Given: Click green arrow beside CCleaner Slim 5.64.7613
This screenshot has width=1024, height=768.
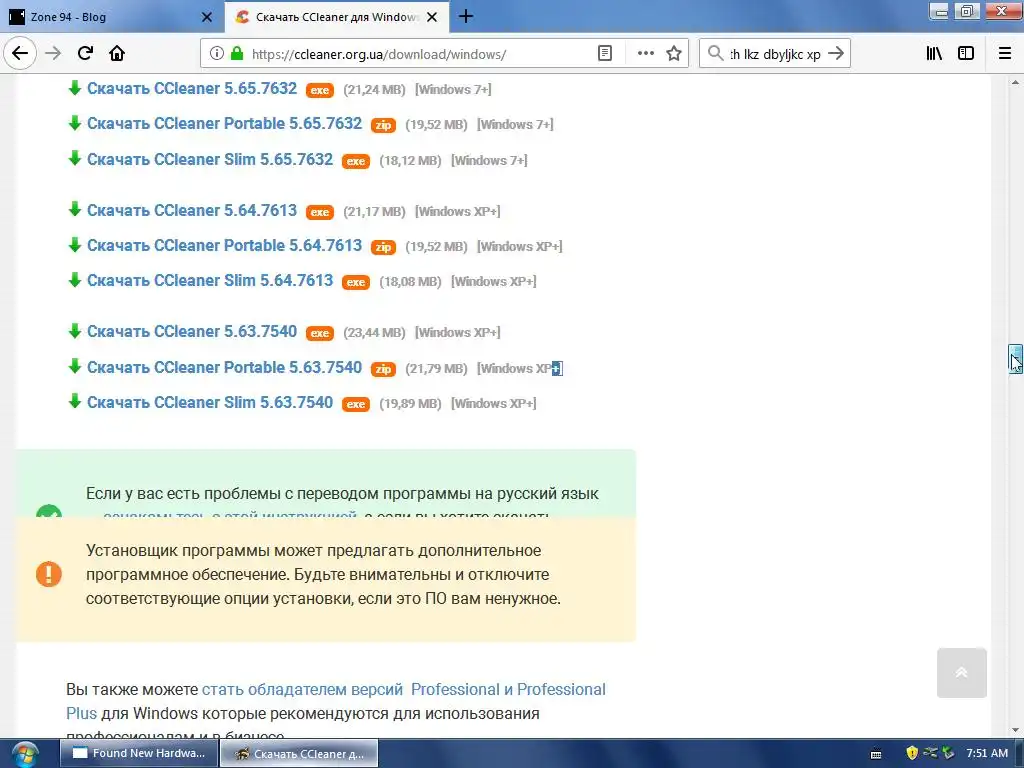Looking at the screenshot, I should click(x=74, y=280).
